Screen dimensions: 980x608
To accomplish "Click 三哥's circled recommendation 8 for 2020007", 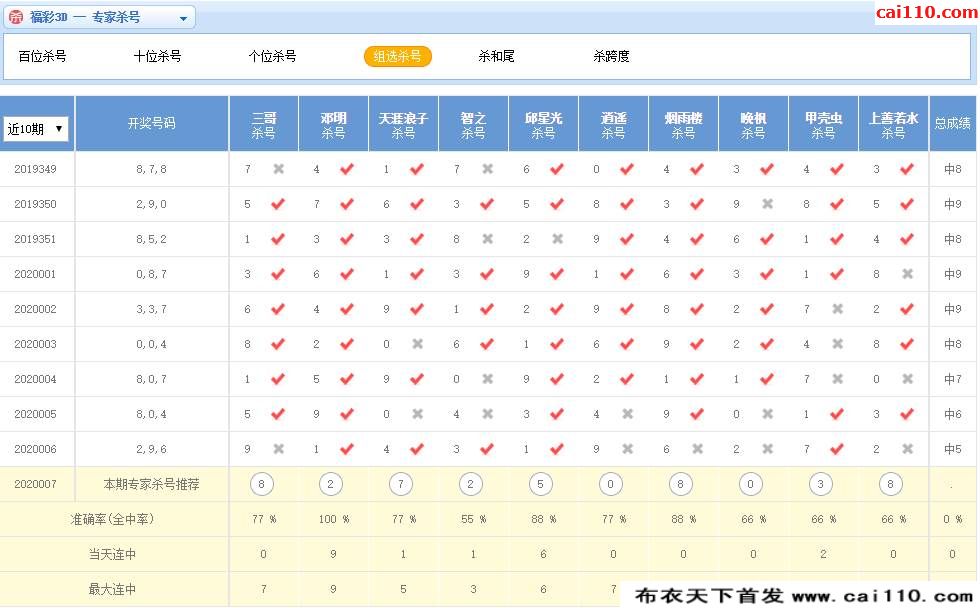I will pos(261,484).
